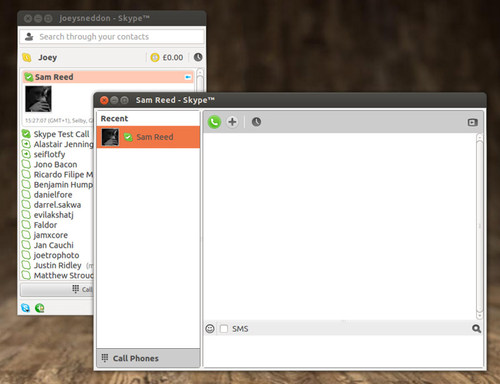The image size is (500, 384).
Task: Add people with the plus icon
Action: (x=232, y=122)
